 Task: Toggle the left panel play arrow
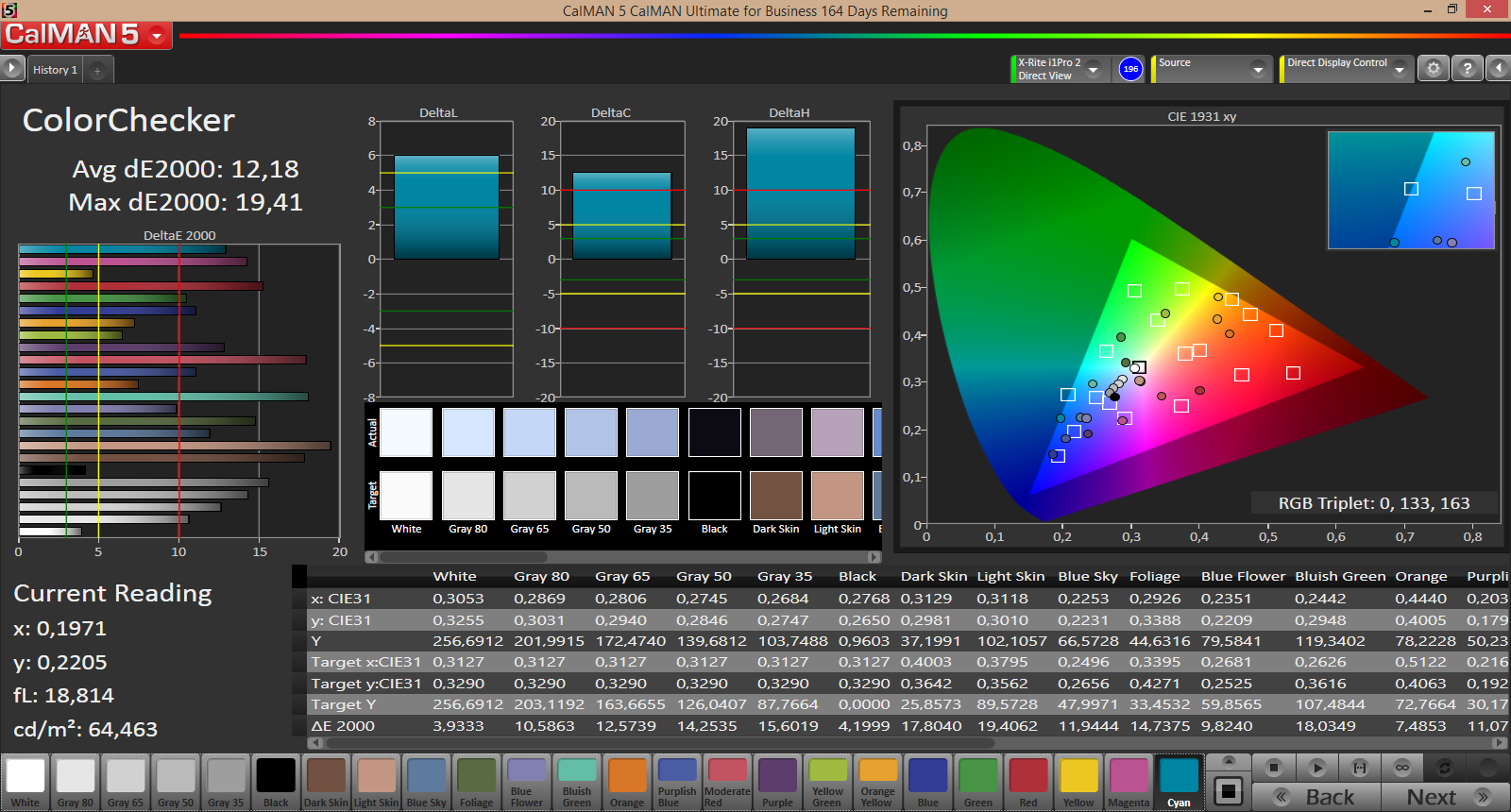tap(11, 69)
